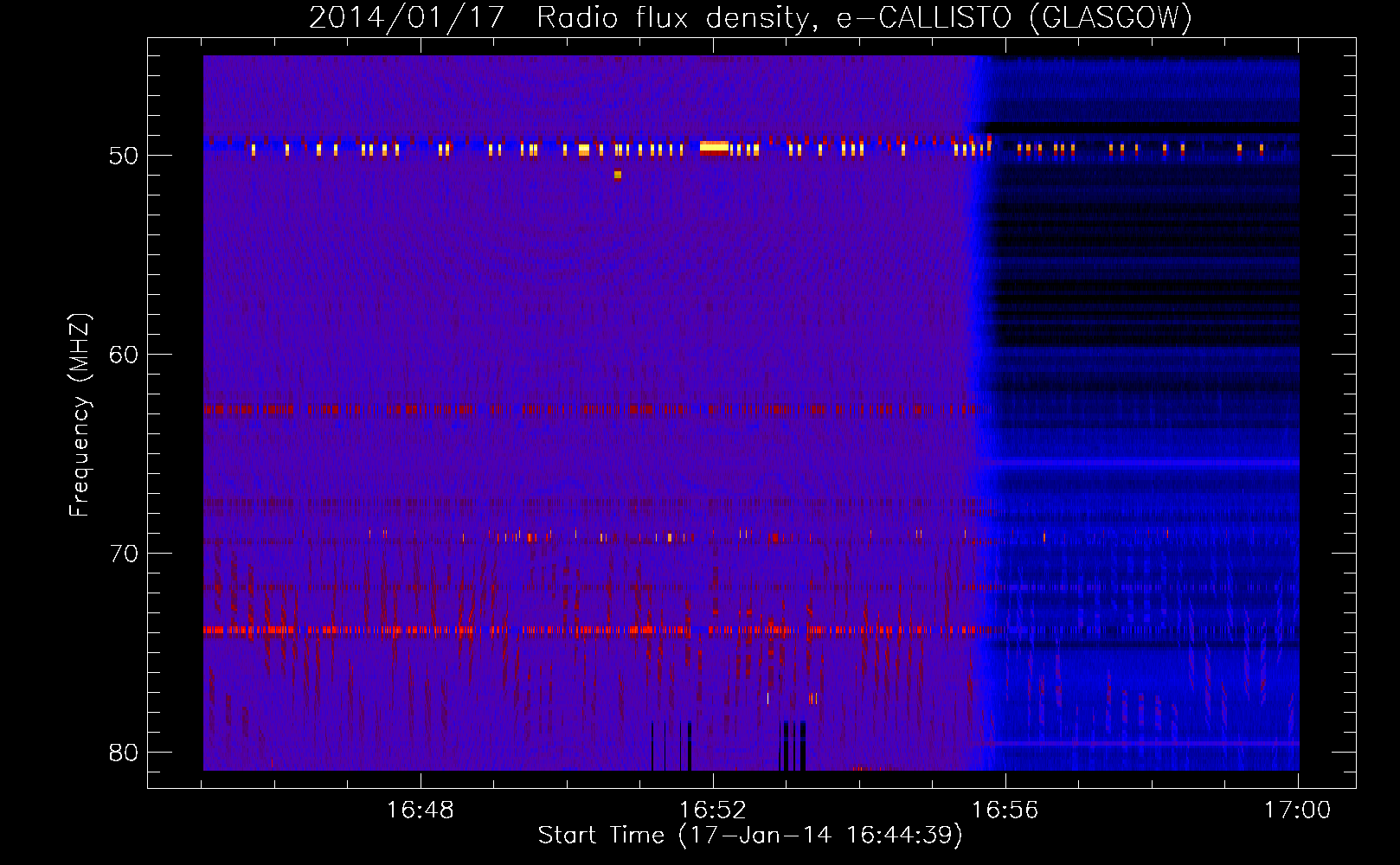Screen dimensions: 1400x865
Task: Click the 'Frequency (MHZ)' y-axis label
Action: (x=79, y=415)
